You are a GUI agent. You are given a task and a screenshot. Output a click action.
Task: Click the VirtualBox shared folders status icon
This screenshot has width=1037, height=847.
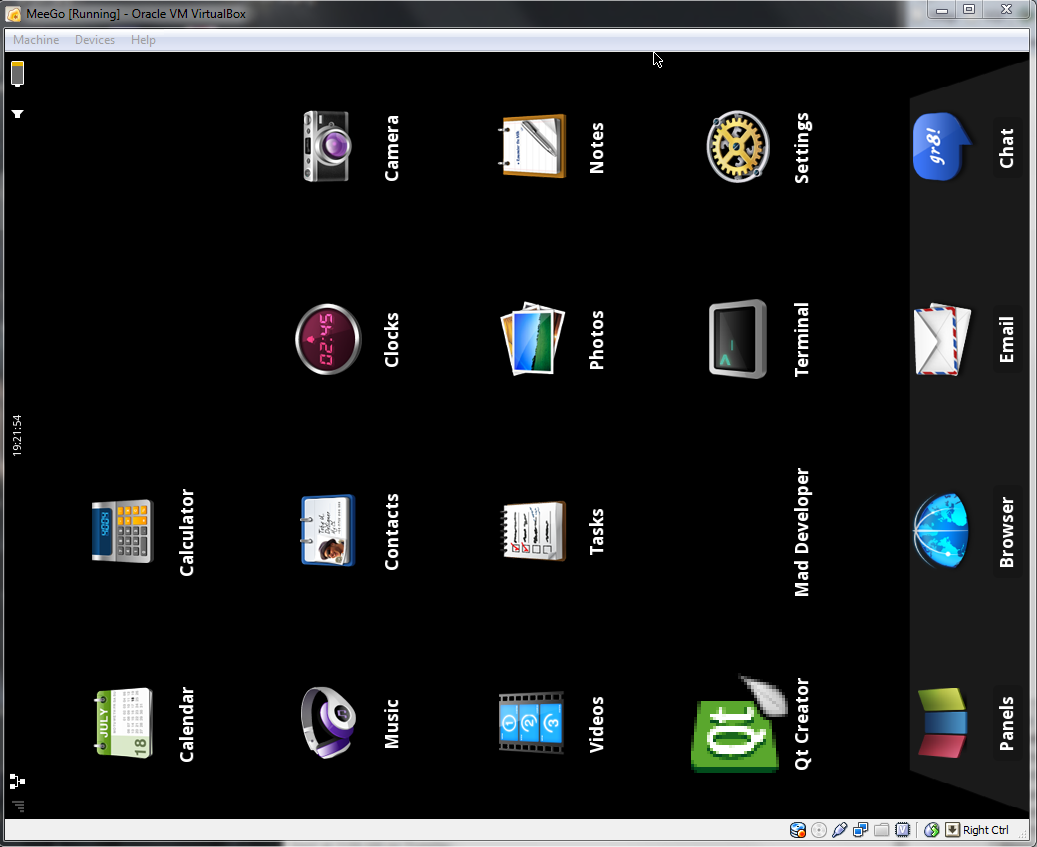pyautogui.click(x=882, y=830)
